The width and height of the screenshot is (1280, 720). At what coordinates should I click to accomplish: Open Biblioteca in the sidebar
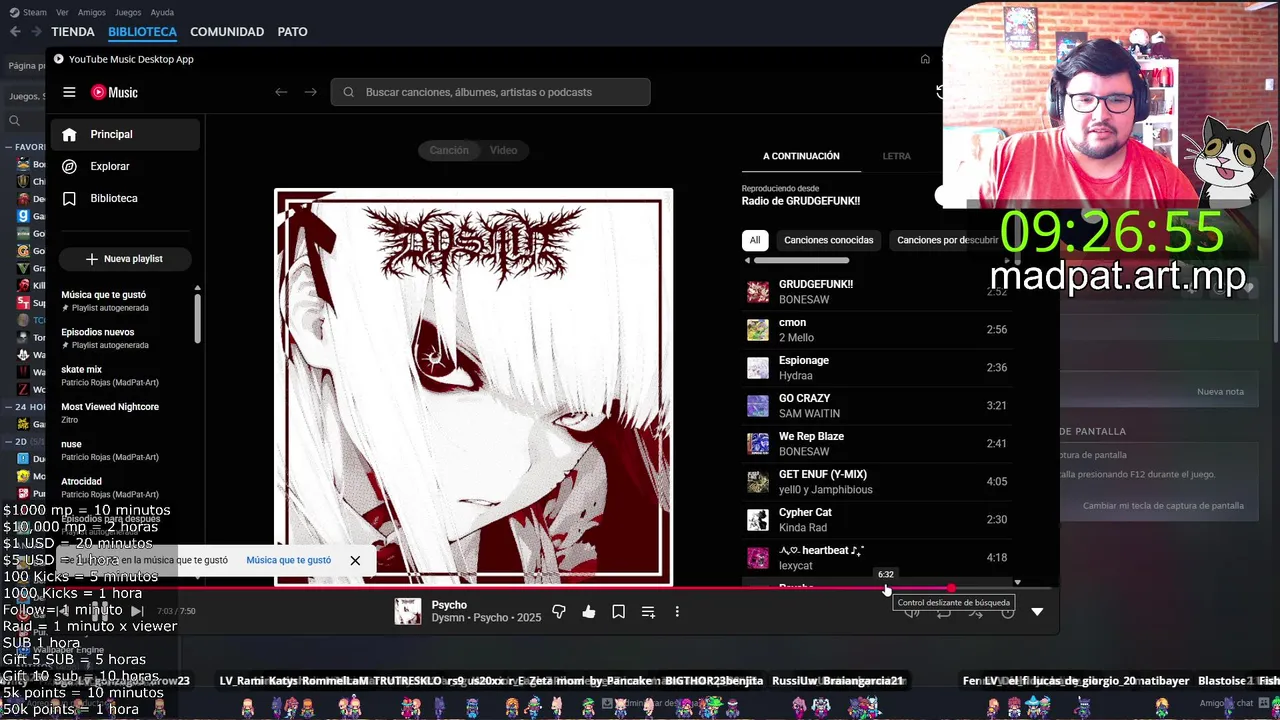[125, 198]
